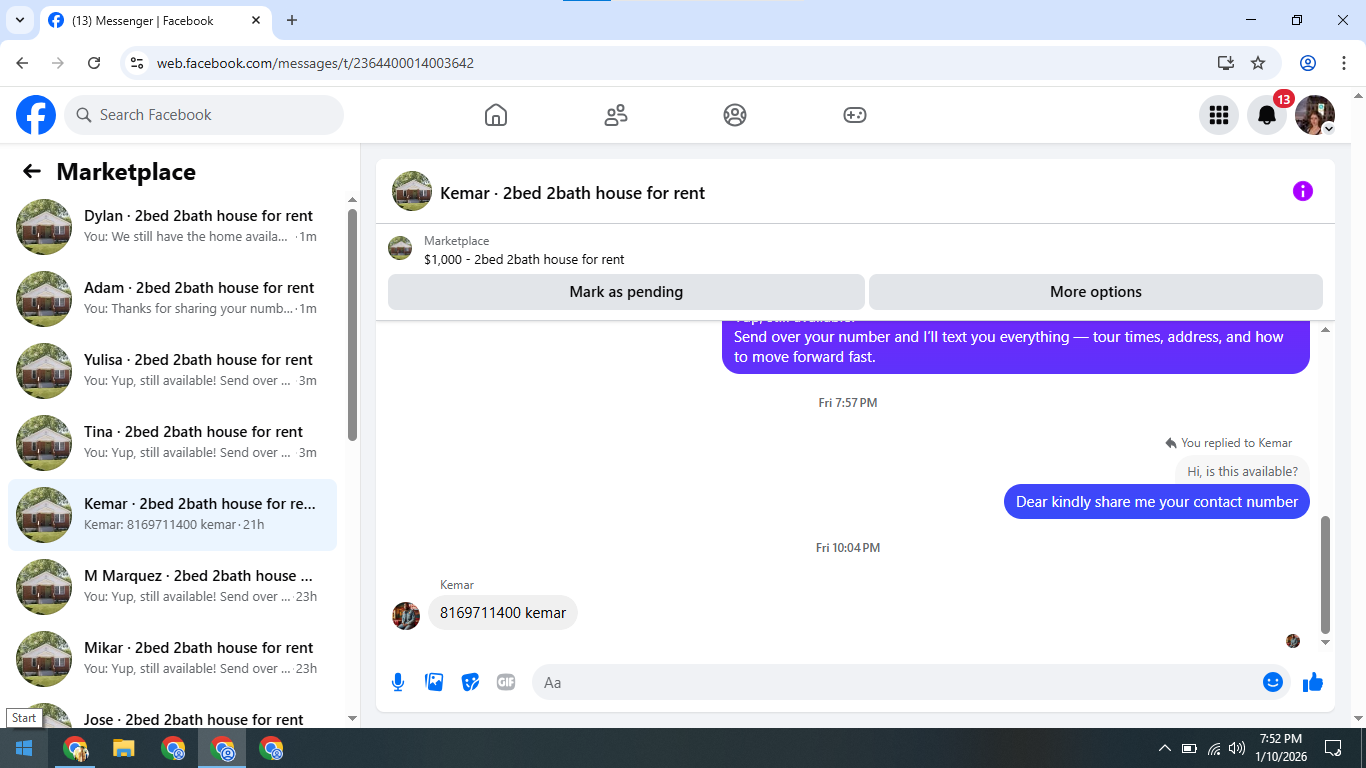Open File Explorer from the taskbar

tap(123, 748)
